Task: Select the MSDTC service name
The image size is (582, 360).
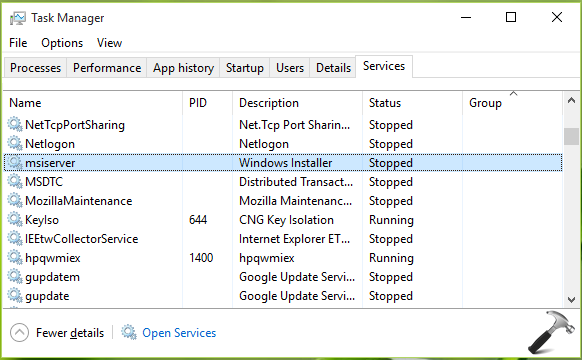Action: point(44,182)
